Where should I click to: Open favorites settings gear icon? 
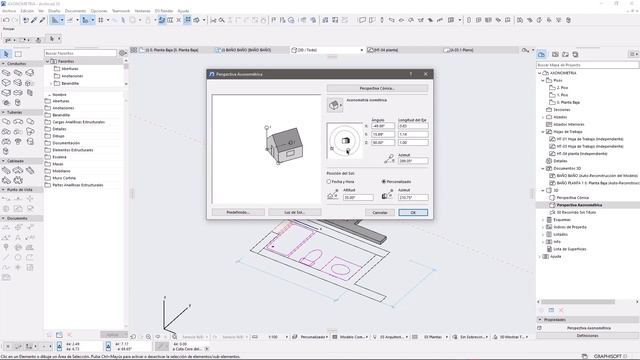122,53
